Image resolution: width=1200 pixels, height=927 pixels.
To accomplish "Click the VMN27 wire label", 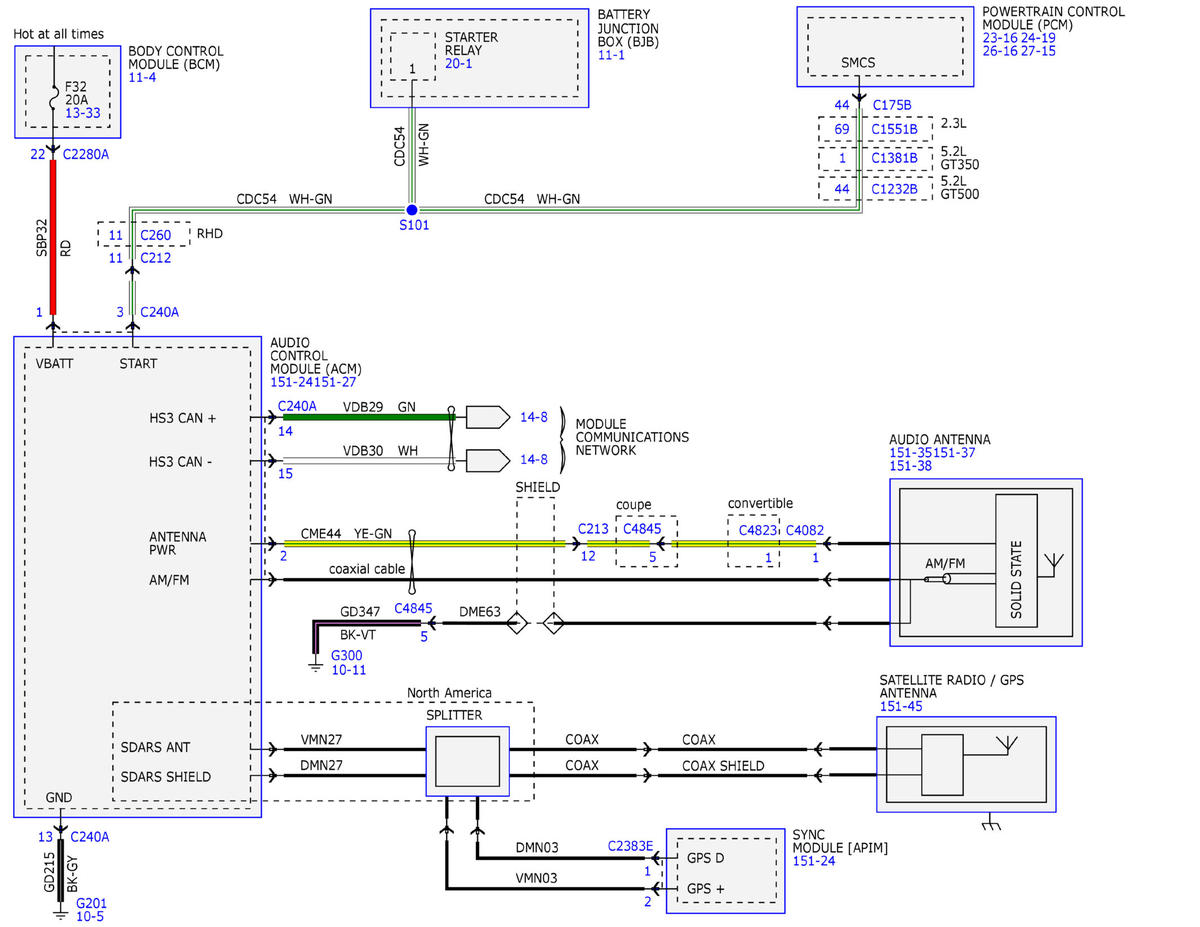I will pyautogui.click(x=321, y=739).
